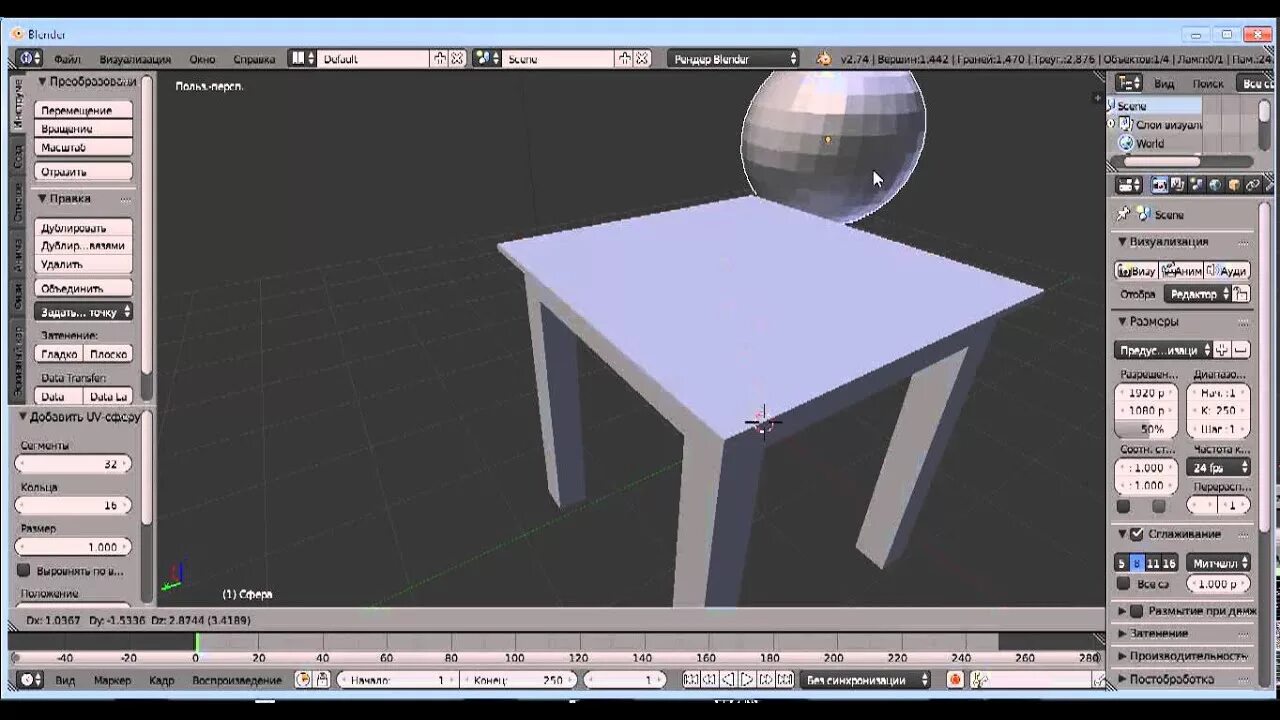Open the Properties editor type icon
Image resolution: width=1280 pixels, height=720 pixels.
[x=1129, y=185]
